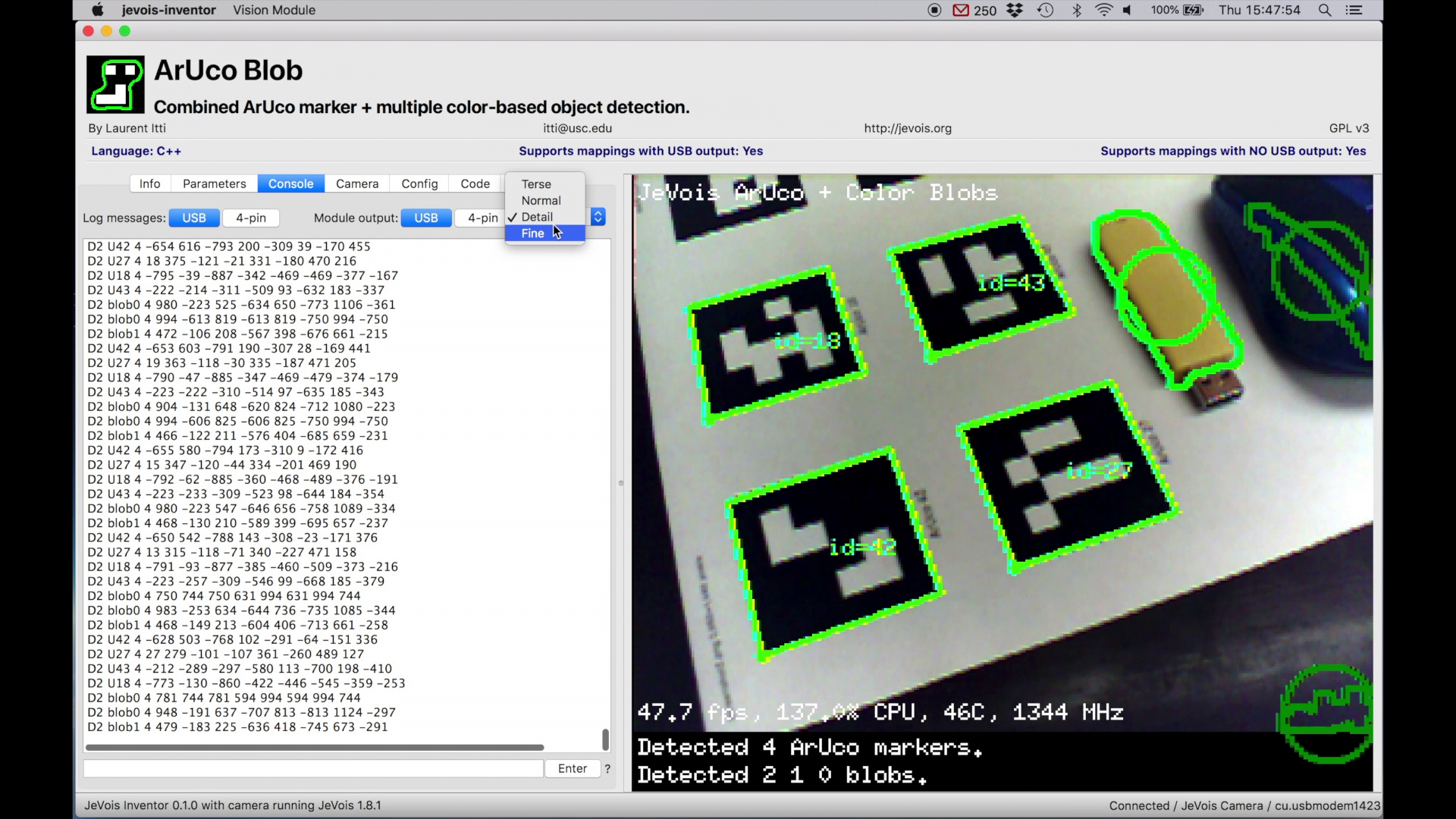Viewport: 1456px width, 819px height.
Task: Click the marker labeled id=42 in video
Action: tap(834, 555)
